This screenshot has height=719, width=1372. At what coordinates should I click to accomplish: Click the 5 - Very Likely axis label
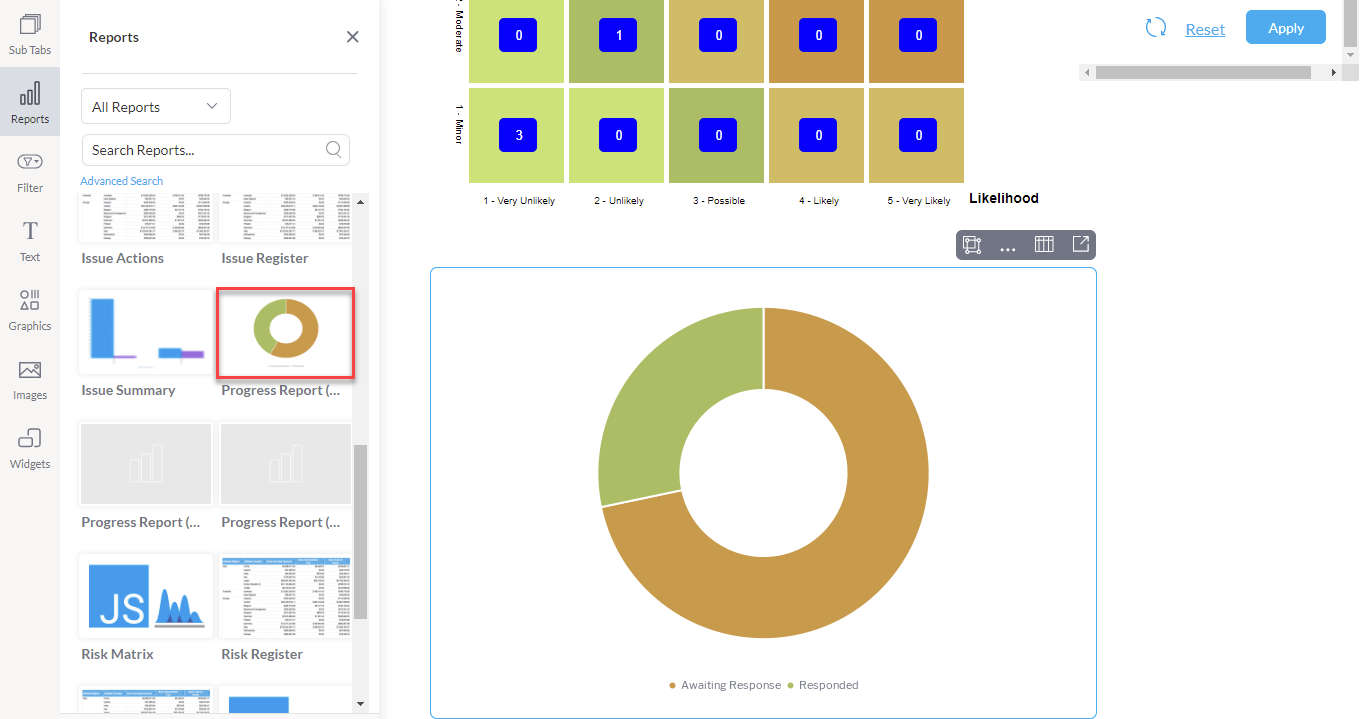point(919,201)
